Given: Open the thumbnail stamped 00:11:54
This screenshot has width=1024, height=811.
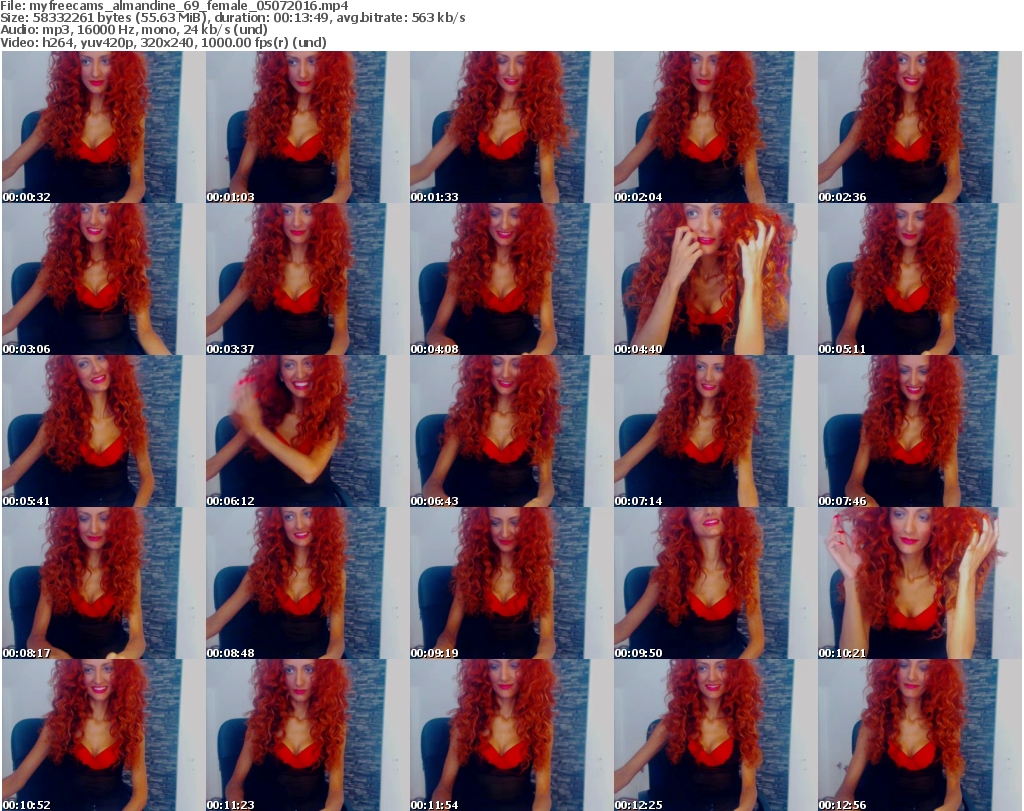Looking at the screenshot, I should 511,735.
